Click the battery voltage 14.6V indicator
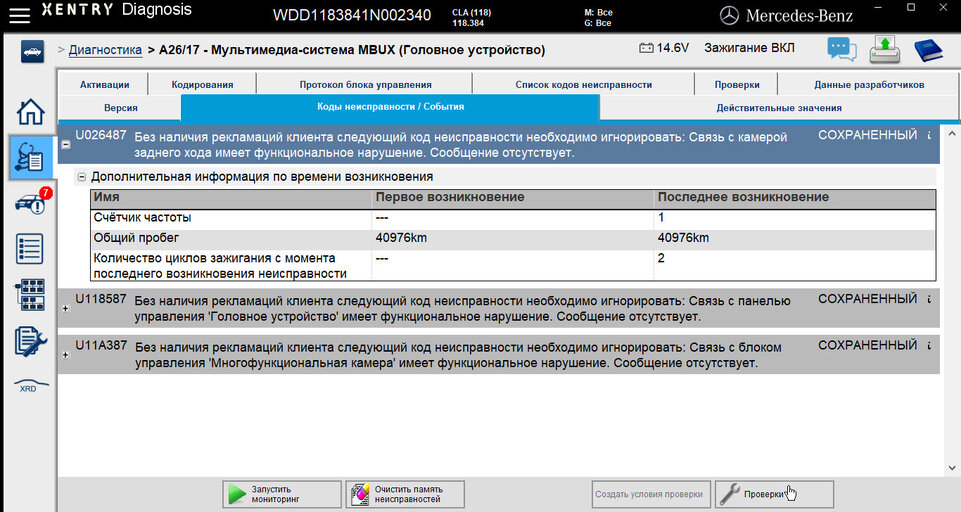This screenshot has height=512, width=961. tap(664, 48)
